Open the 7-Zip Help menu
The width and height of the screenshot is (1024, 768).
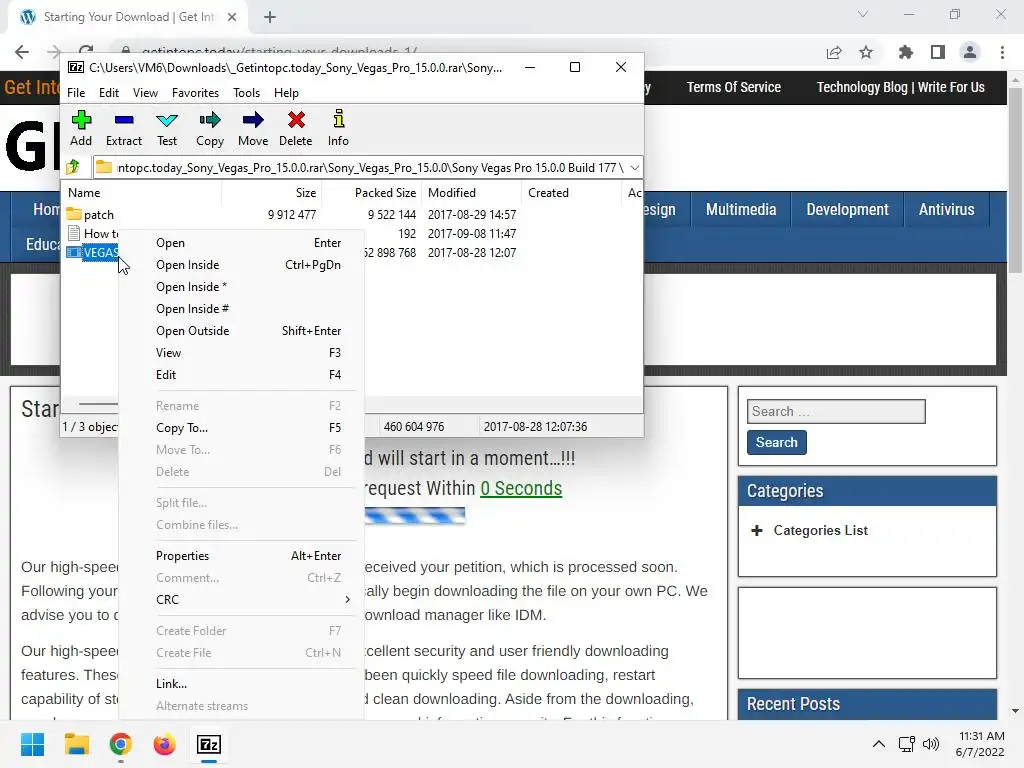pyautogui.click(x=286, y=93)
